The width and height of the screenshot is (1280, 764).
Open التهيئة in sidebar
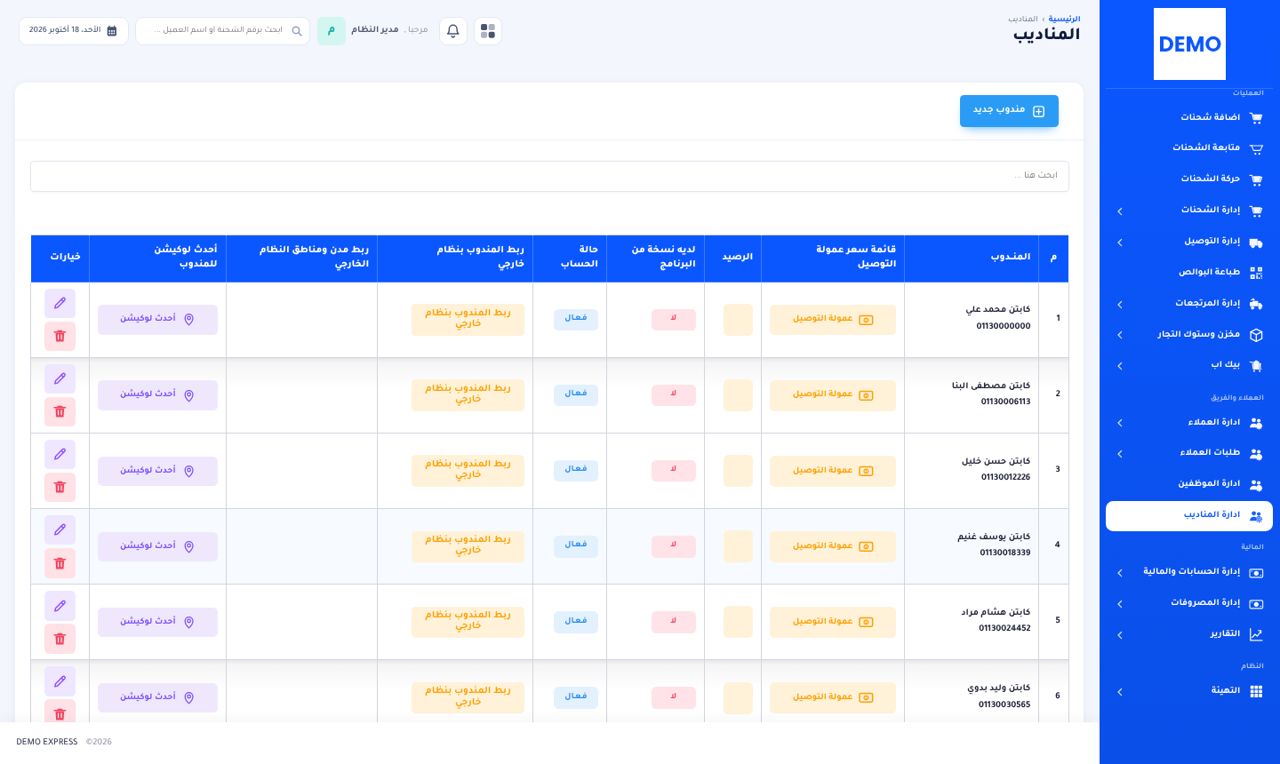tap(1189, 692)
